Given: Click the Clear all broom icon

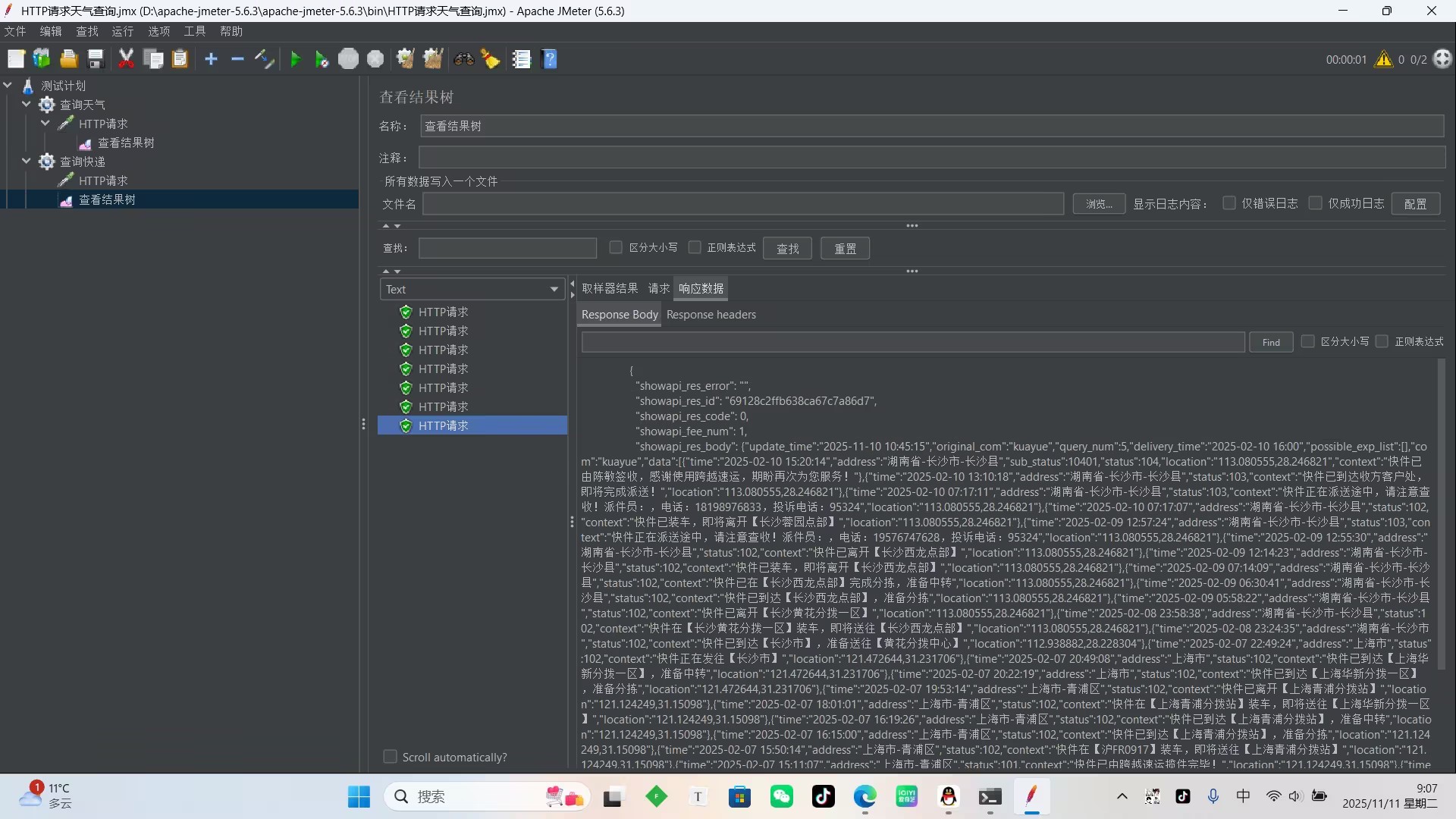Looking at the screenshot, I should 433,59.
